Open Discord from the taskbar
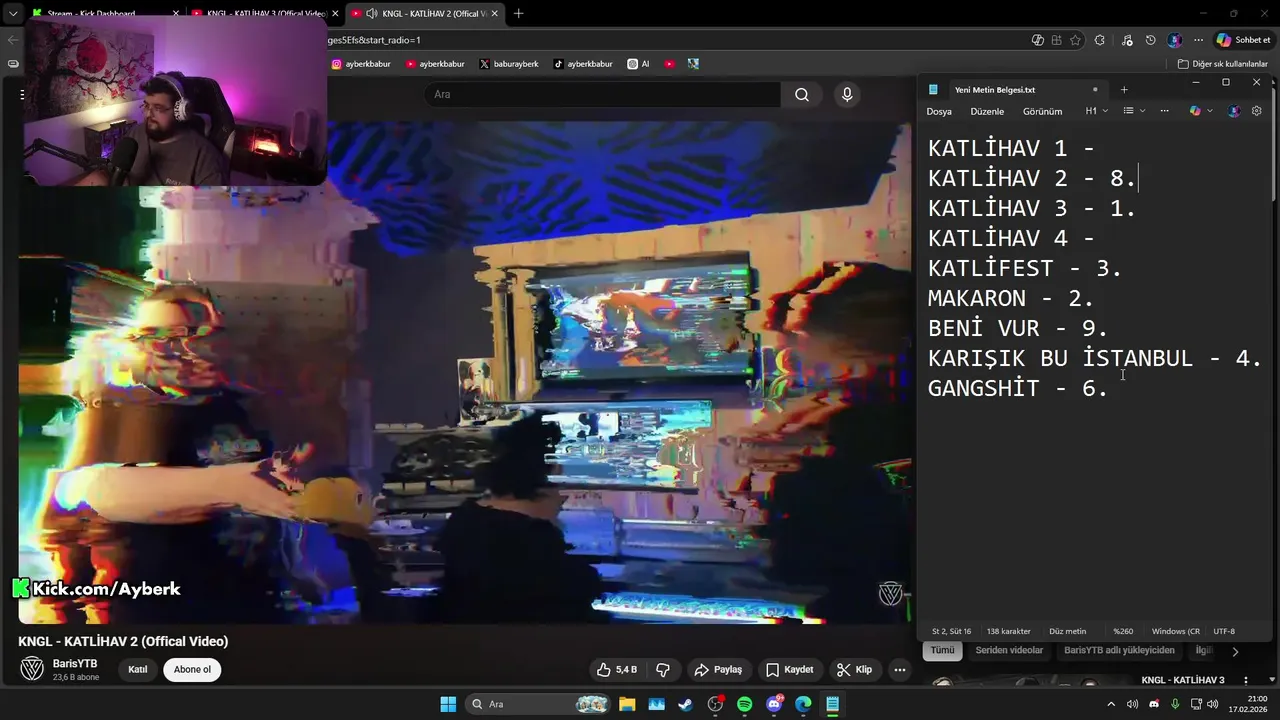This screenshot has height=720, width=1280. 774,704
